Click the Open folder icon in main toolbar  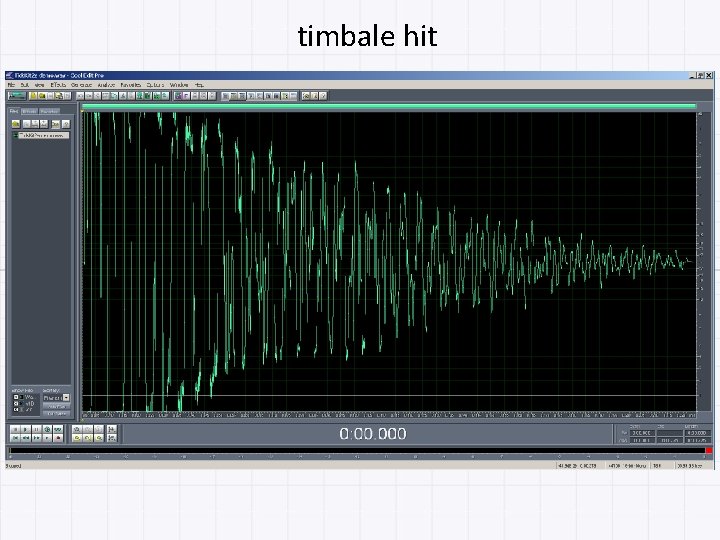click(42, 96)
